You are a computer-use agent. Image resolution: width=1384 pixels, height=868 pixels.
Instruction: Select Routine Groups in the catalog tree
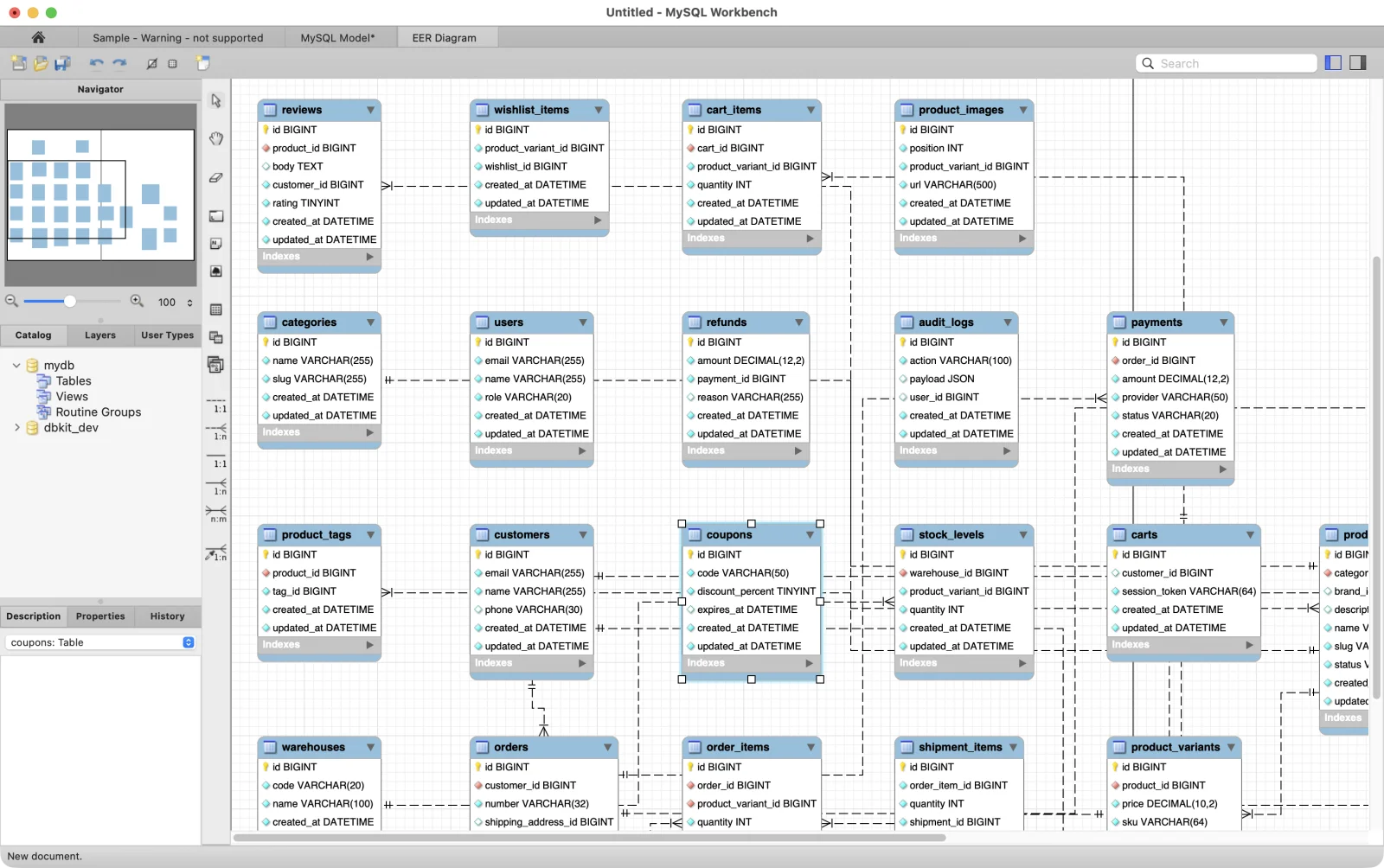click(98, 412)
